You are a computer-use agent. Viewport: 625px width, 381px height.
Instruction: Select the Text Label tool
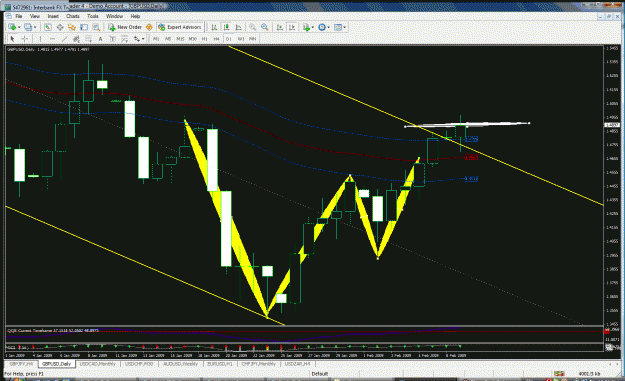pyautogui.click(x=112, y=39)
